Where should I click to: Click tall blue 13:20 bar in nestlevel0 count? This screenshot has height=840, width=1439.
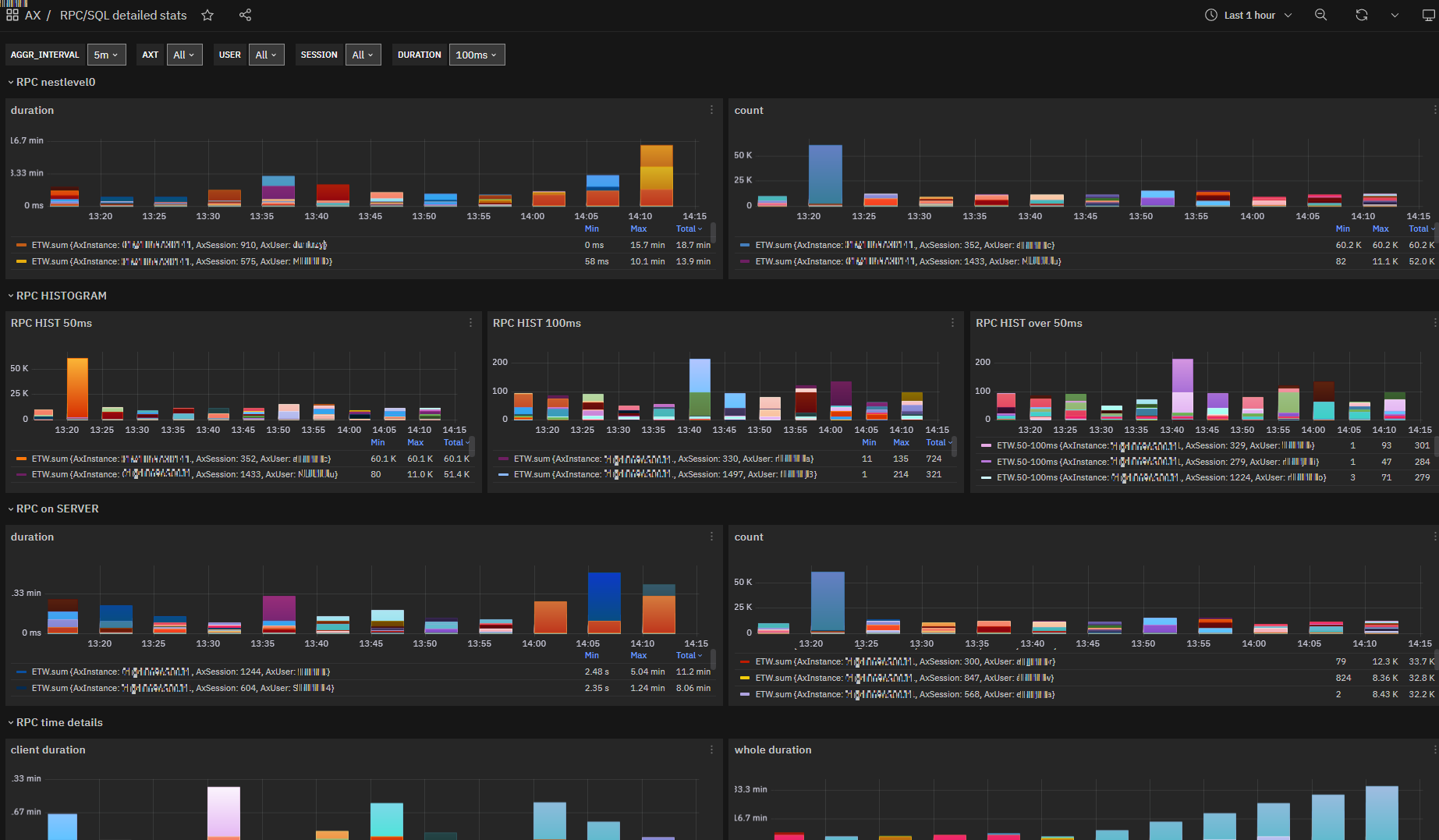(825, 175)
